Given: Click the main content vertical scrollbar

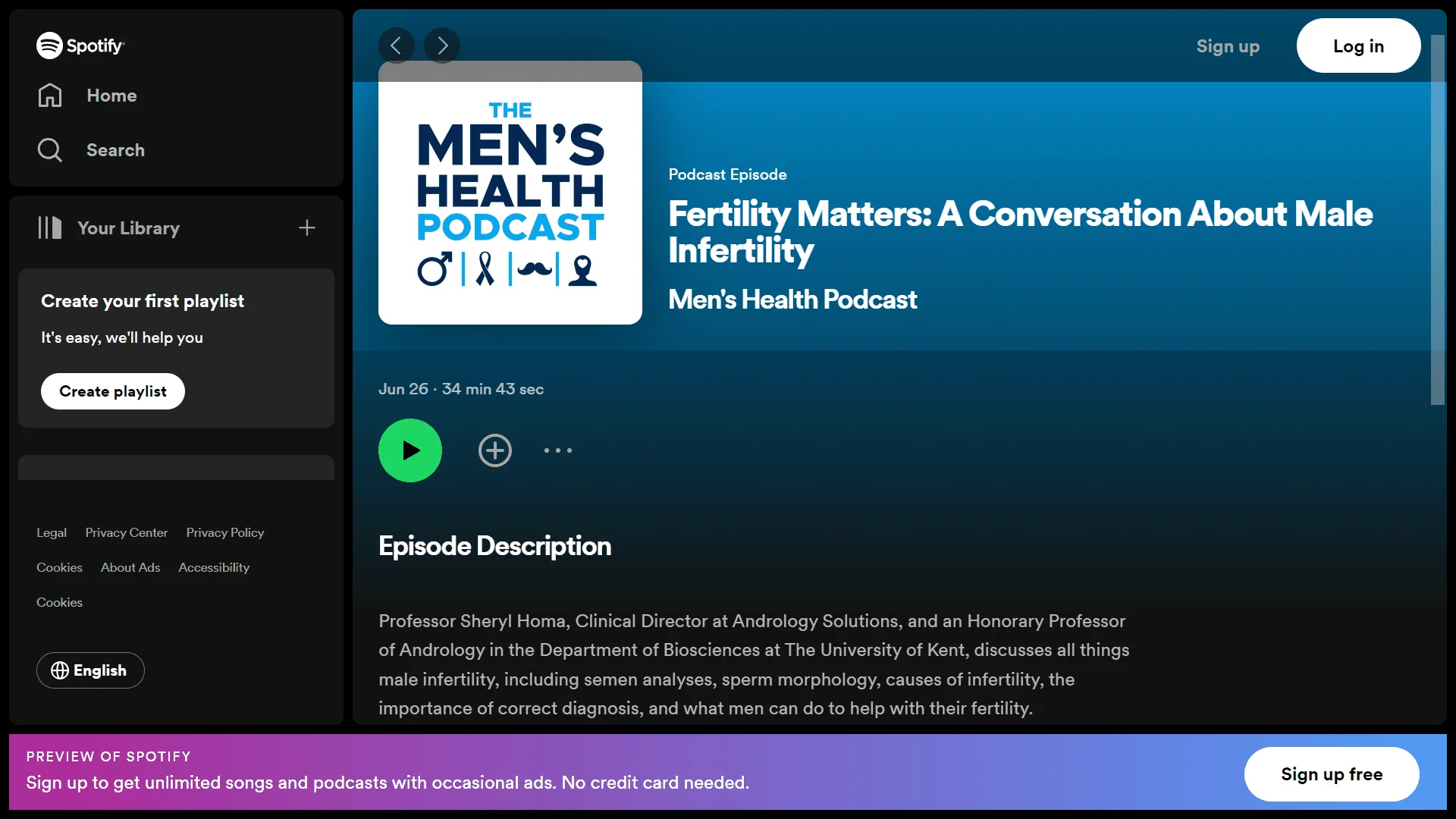Looking at the screenshot, I should coord(1438,220).
